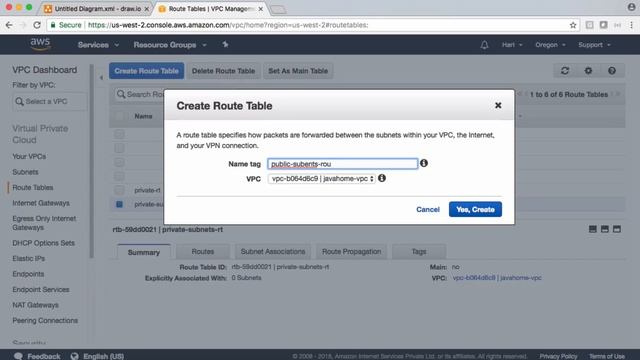The width and height of the screenshot is (640, 360).
Task: Open the Hari account dropdown
Action: [512, 45]
